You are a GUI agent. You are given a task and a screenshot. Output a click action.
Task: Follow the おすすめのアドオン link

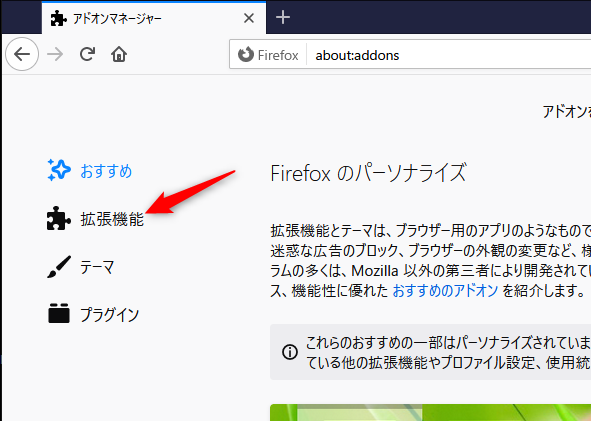[x=445, y=291]
